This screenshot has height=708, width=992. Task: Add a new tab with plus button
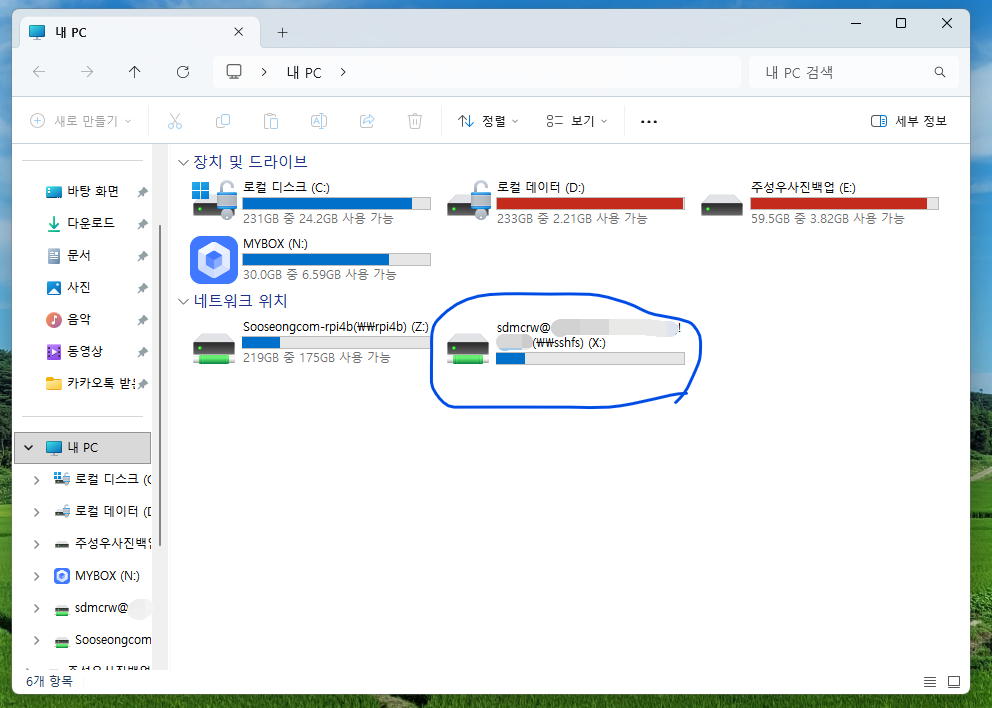(x=282, y=32)
